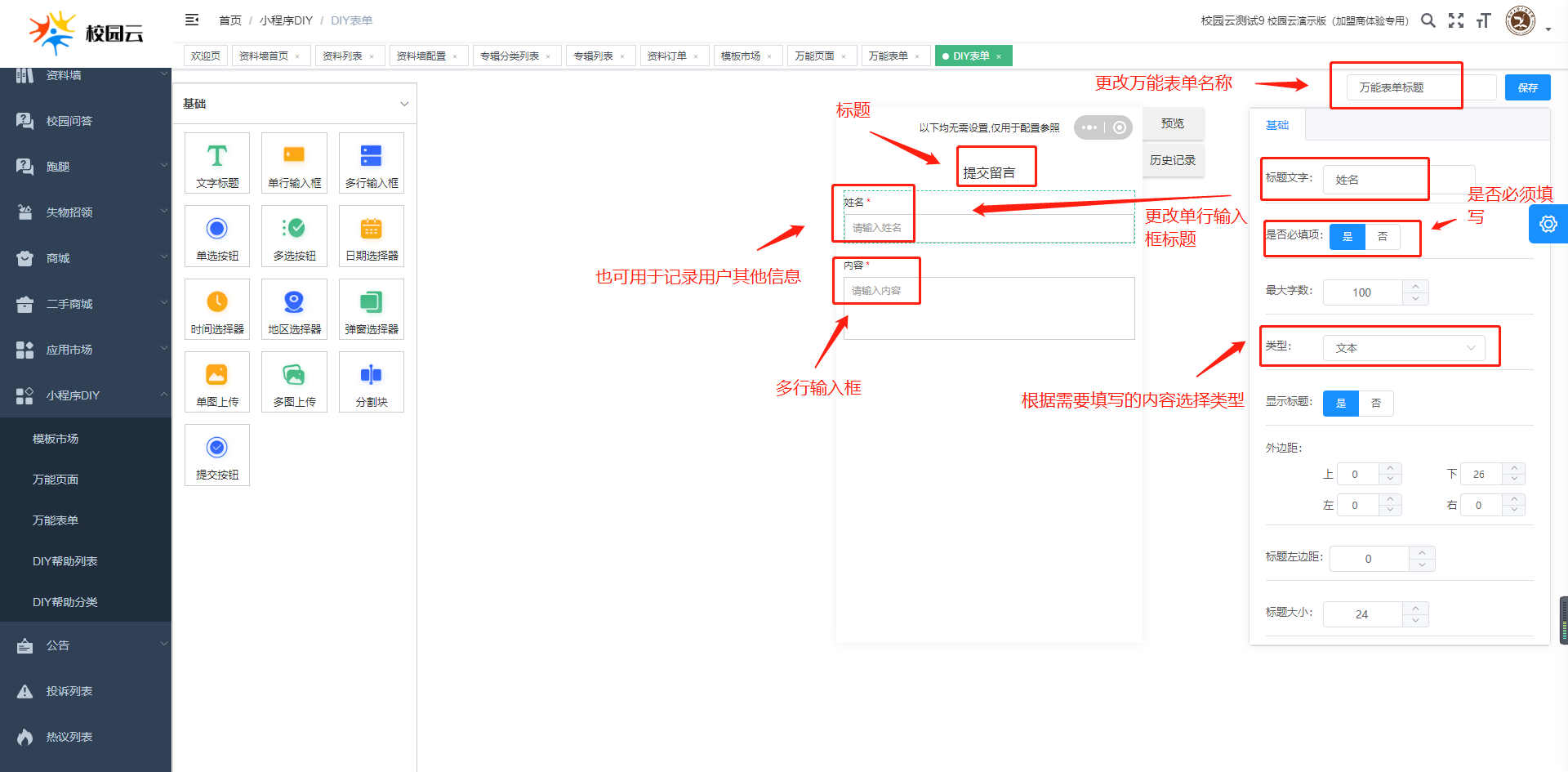Open 万能页面 under 小程序DIY in the sidebar
This screenshot has height=772, width=1568.
[x=86, y=480]
